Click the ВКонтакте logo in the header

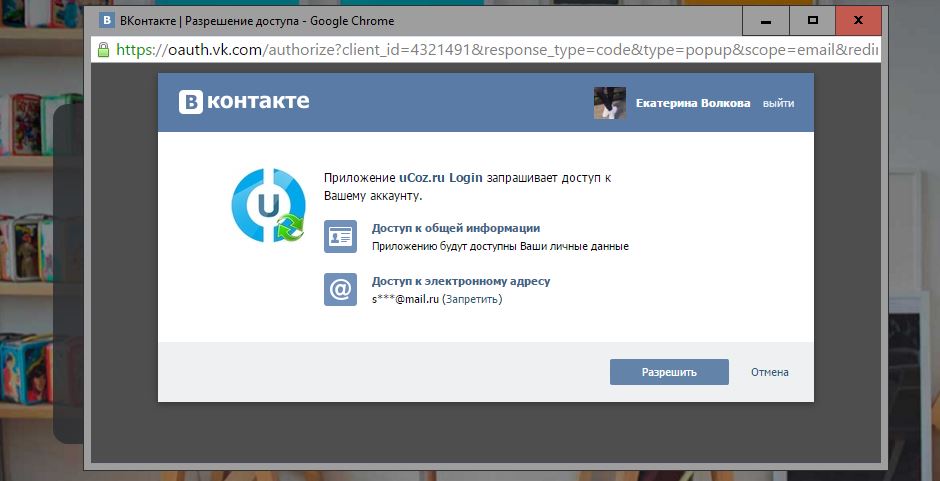point(244,101)
